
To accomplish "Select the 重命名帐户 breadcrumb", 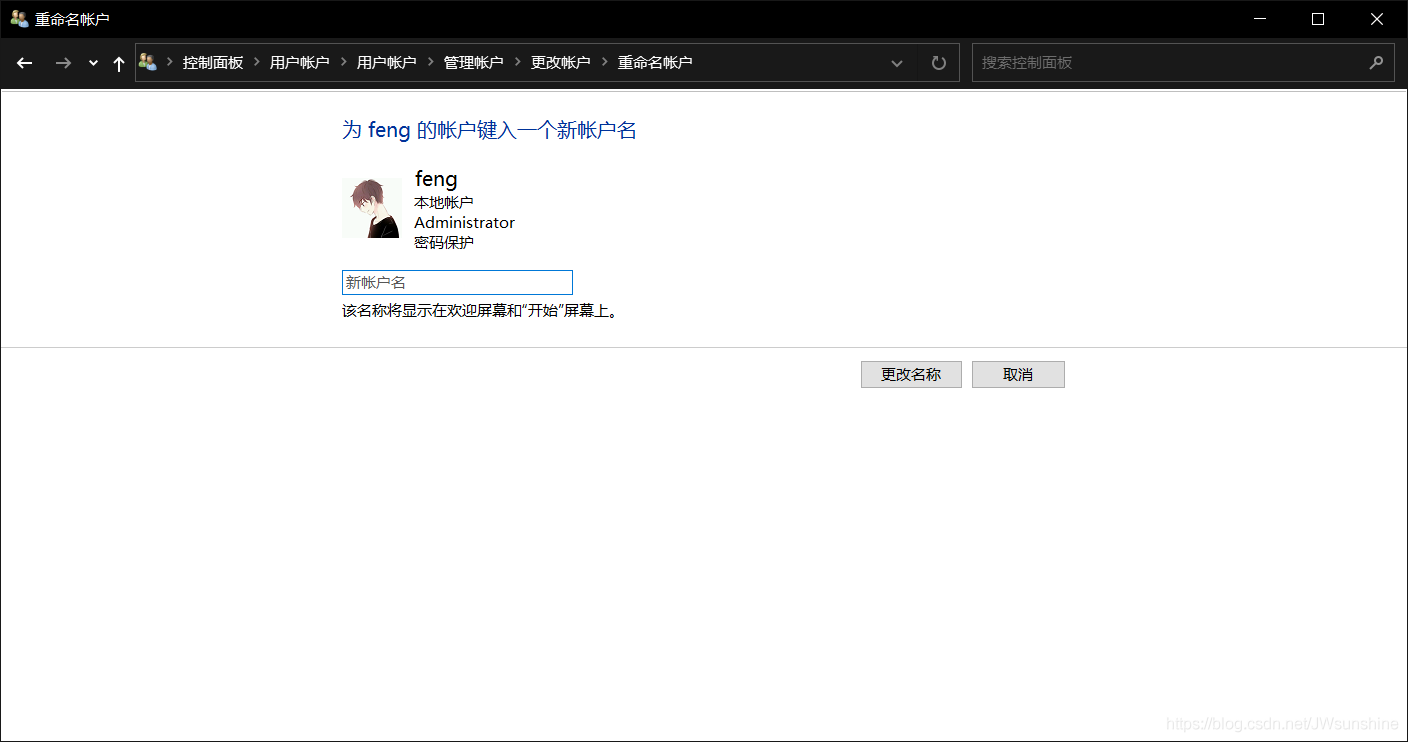I will pyautogui.click(x=654, y=62).
